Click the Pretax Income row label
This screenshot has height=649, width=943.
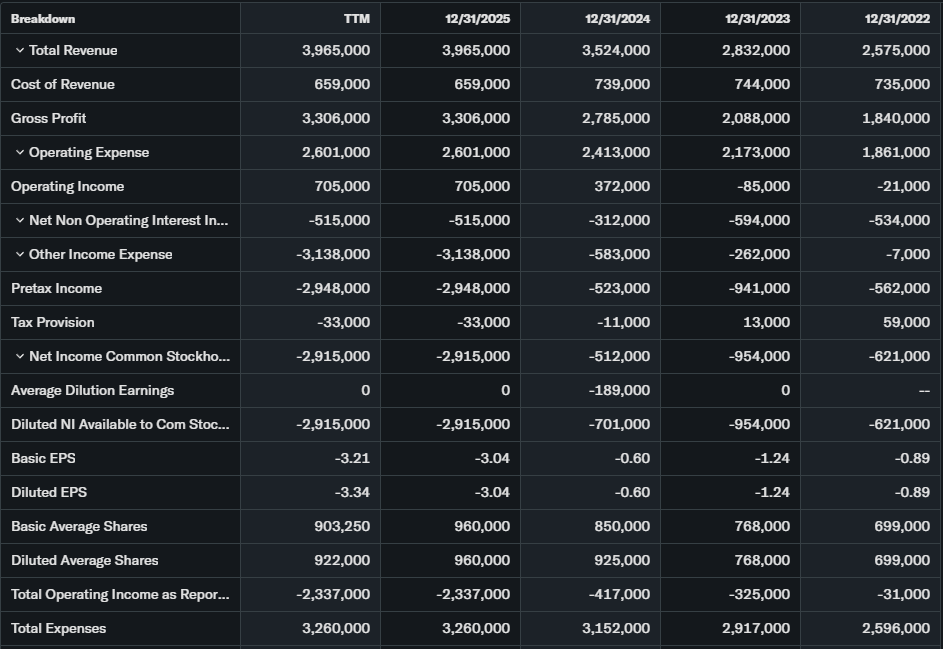tap(56, 288)
